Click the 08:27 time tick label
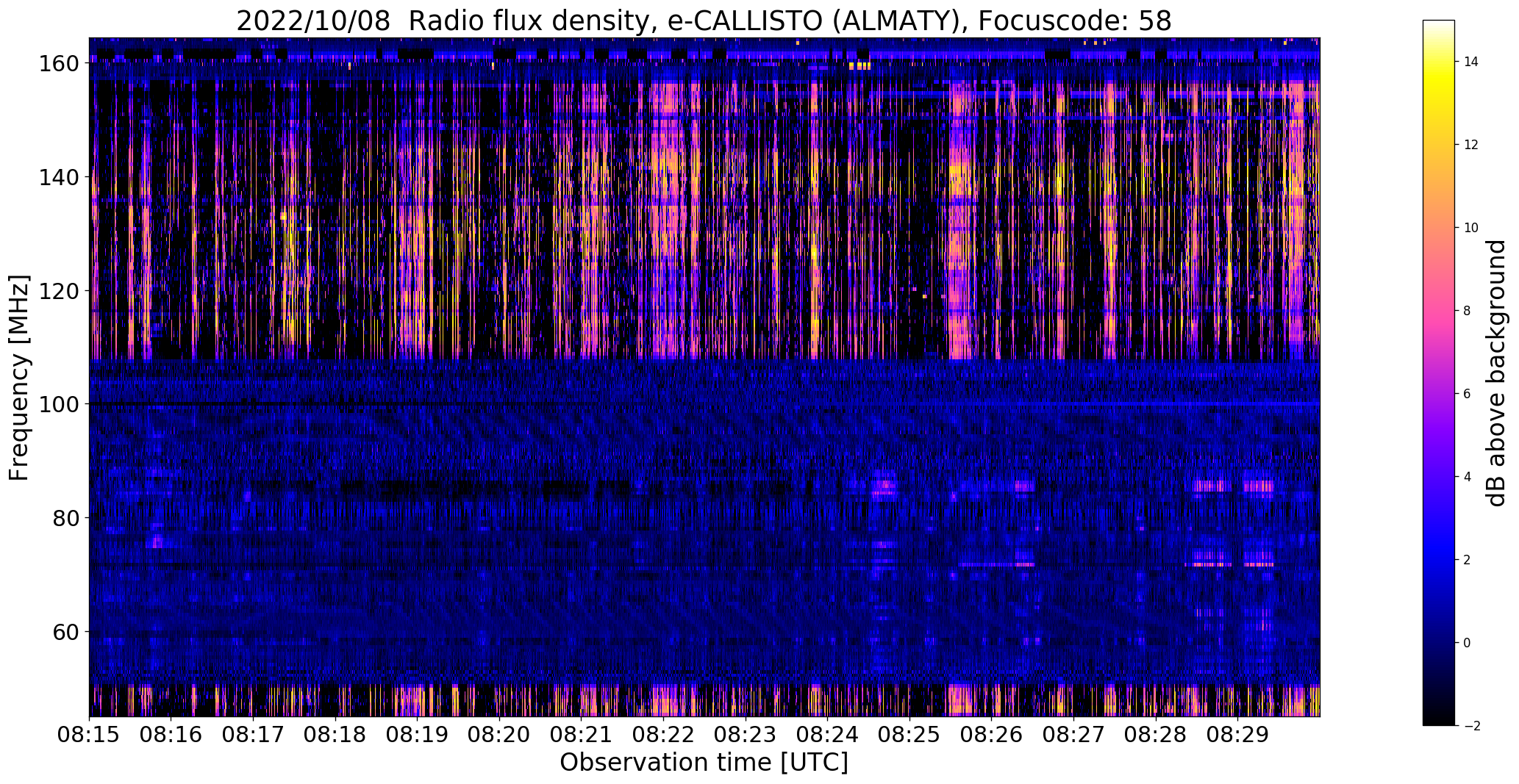 tap(1073, 735)
